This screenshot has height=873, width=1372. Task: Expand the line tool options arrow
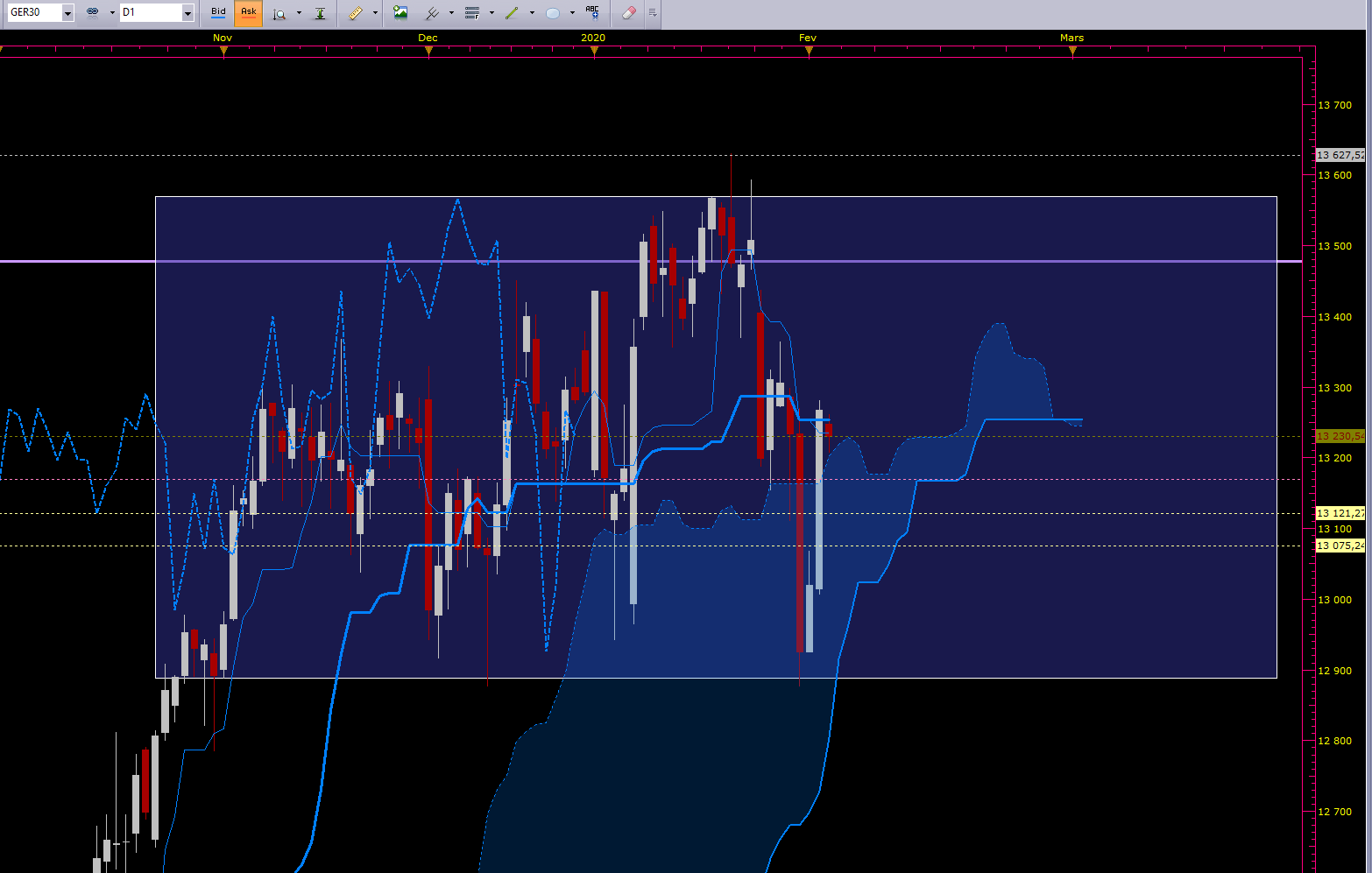532,13
